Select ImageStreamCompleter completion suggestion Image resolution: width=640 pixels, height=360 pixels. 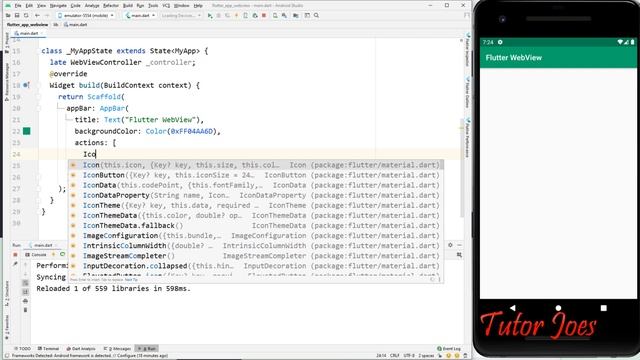256,256
